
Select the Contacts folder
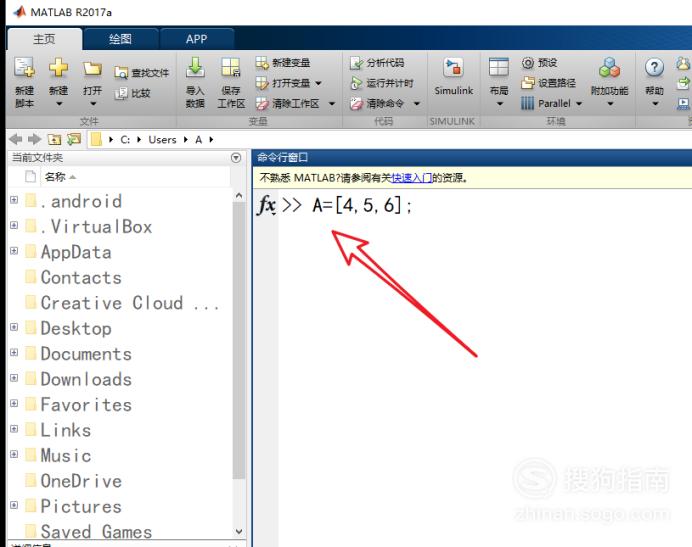click(x=81, y=278)
